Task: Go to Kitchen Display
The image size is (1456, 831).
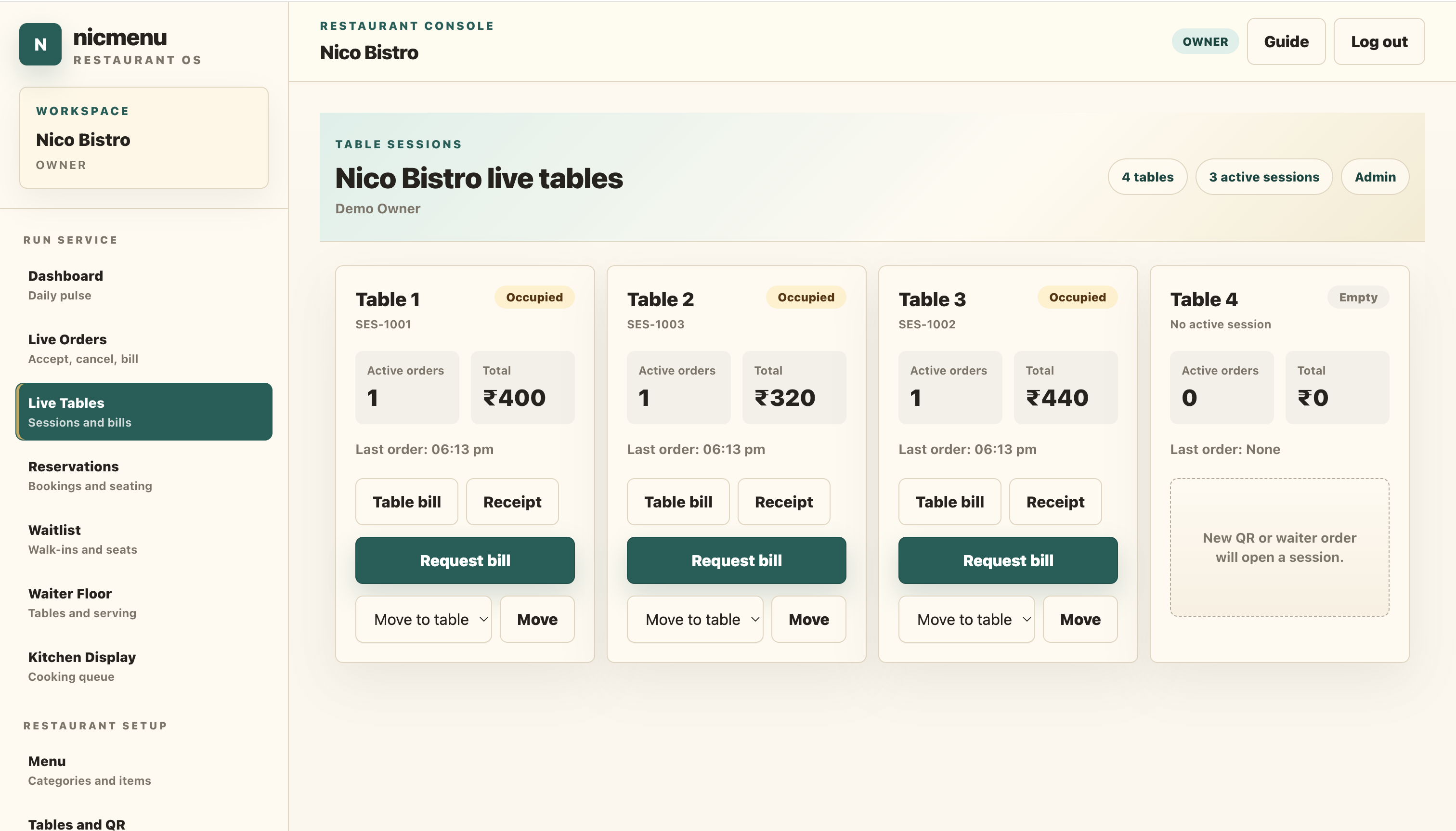Action: point(144,666)
